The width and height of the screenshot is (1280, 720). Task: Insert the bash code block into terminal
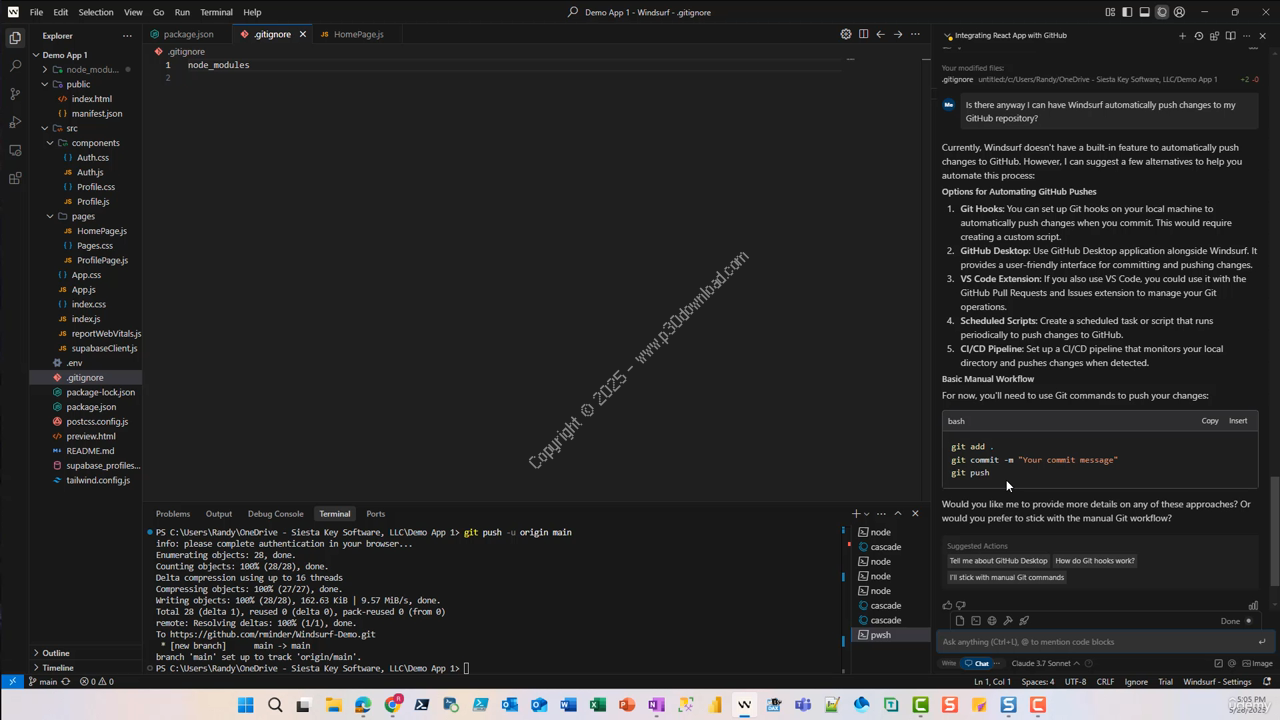coord(1238,421)
